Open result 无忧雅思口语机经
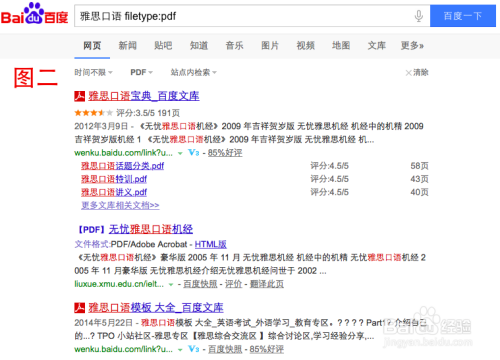This screenshot has height=360, width=500. click(x=151, y=229)
